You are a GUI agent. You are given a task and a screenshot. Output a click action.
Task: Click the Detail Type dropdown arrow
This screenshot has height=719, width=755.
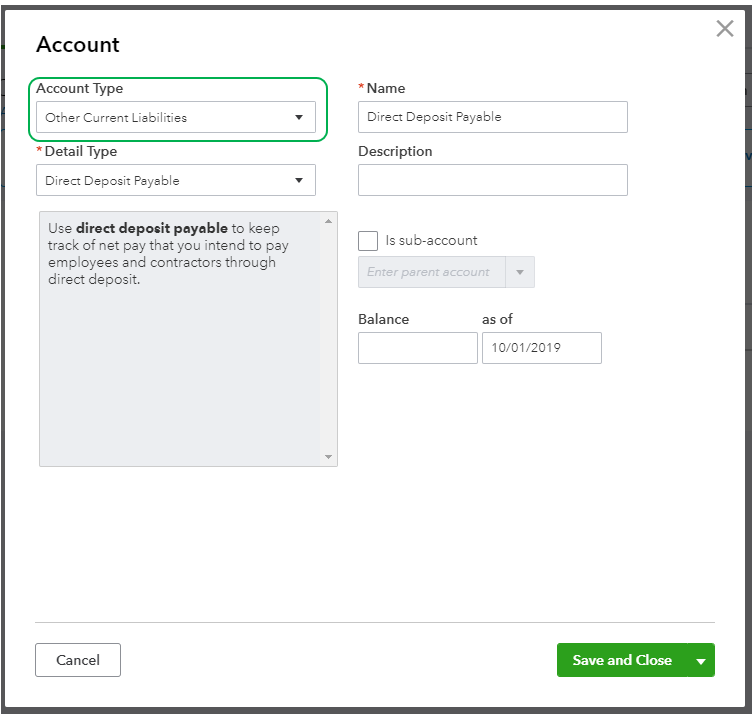coord(298,181)
